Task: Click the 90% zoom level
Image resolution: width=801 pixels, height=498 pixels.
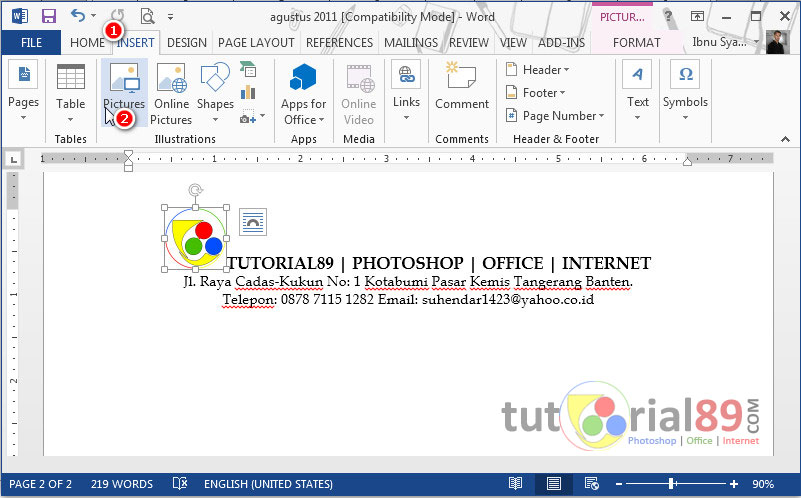Action: [x=763, y=484]
